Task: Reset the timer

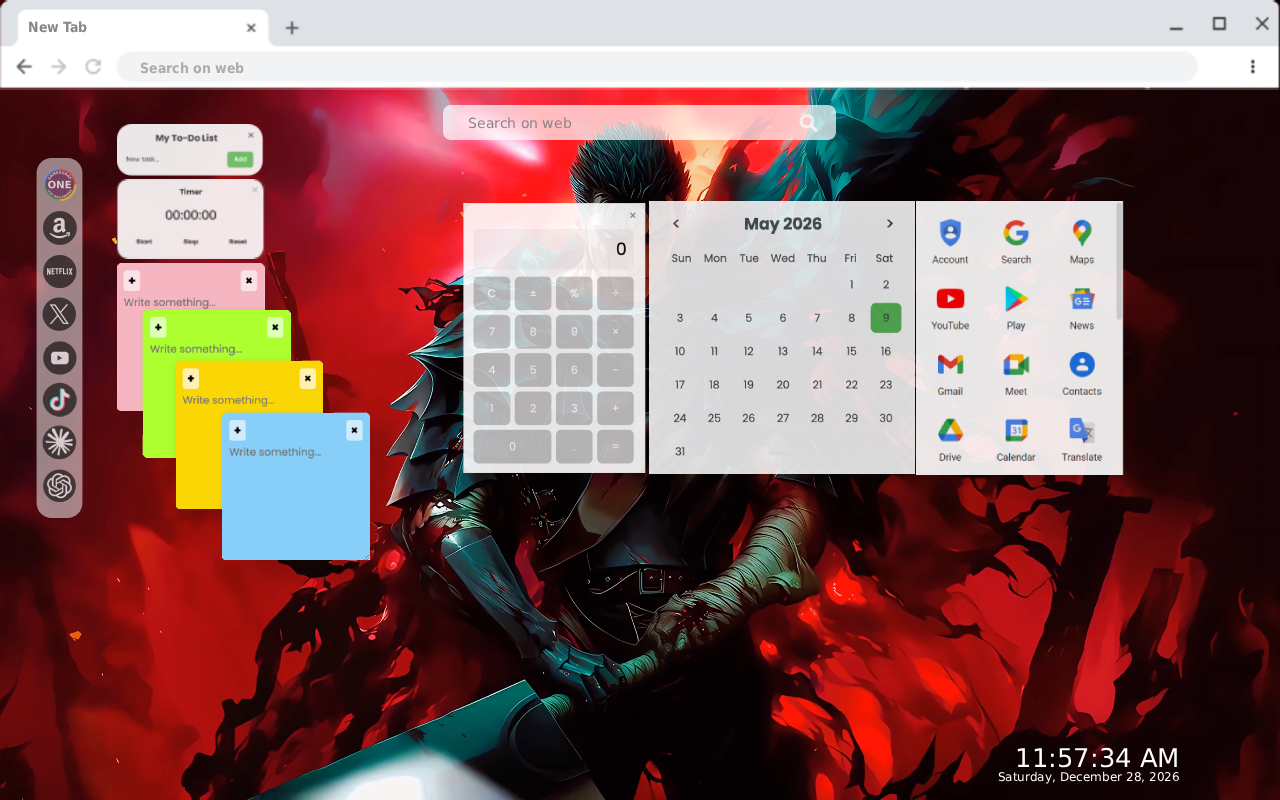Action: 238,241
